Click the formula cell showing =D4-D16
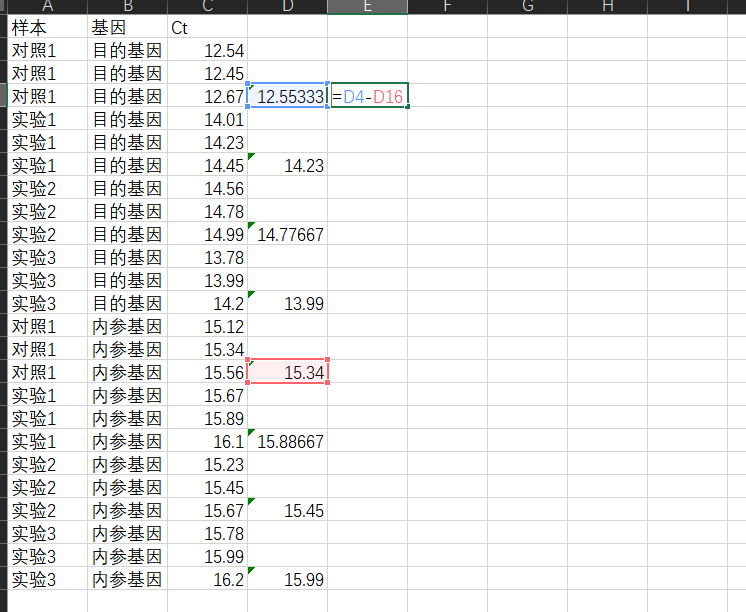The height and width of the screenshot is (612, 746). (368, 97)
